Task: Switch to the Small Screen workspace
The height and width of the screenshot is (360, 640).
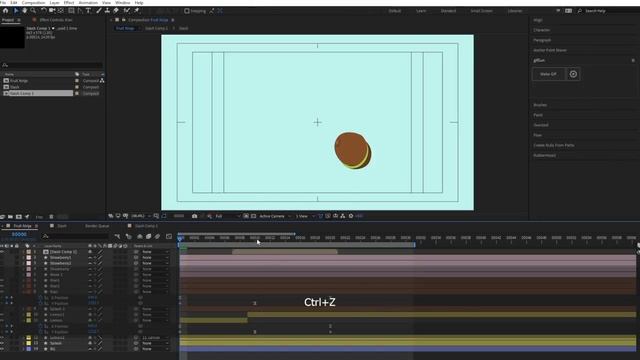Action: pyautogui.click(x=482, y=11)
